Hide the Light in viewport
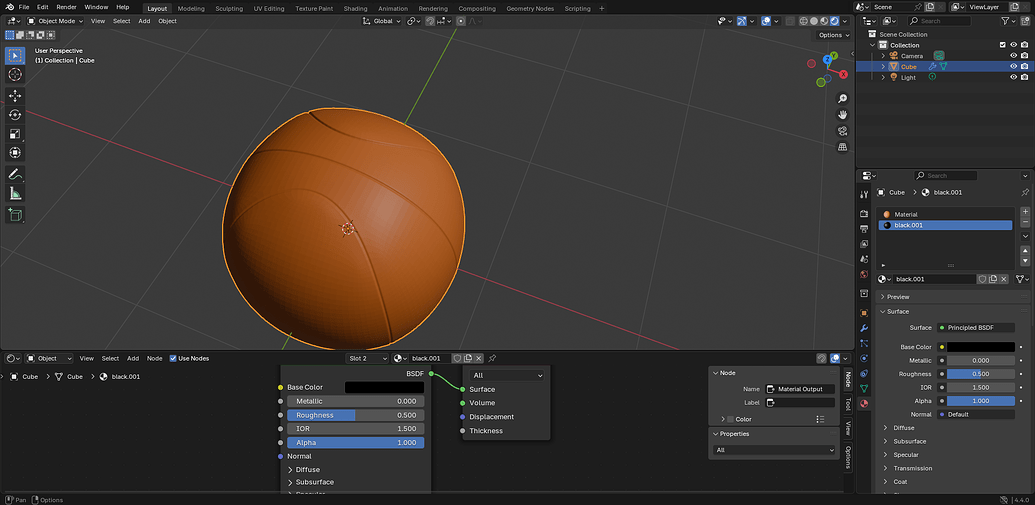 [1013, 77]
